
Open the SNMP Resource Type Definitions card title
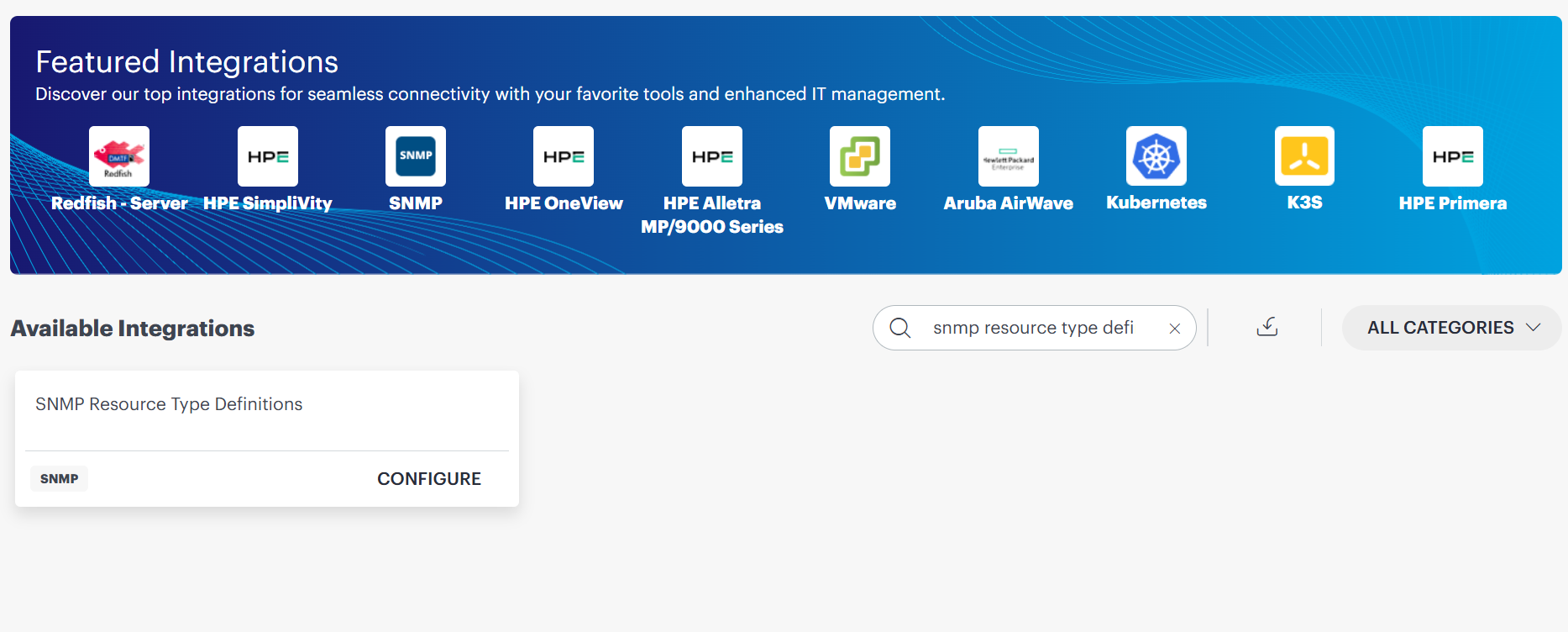coord(169,404)
